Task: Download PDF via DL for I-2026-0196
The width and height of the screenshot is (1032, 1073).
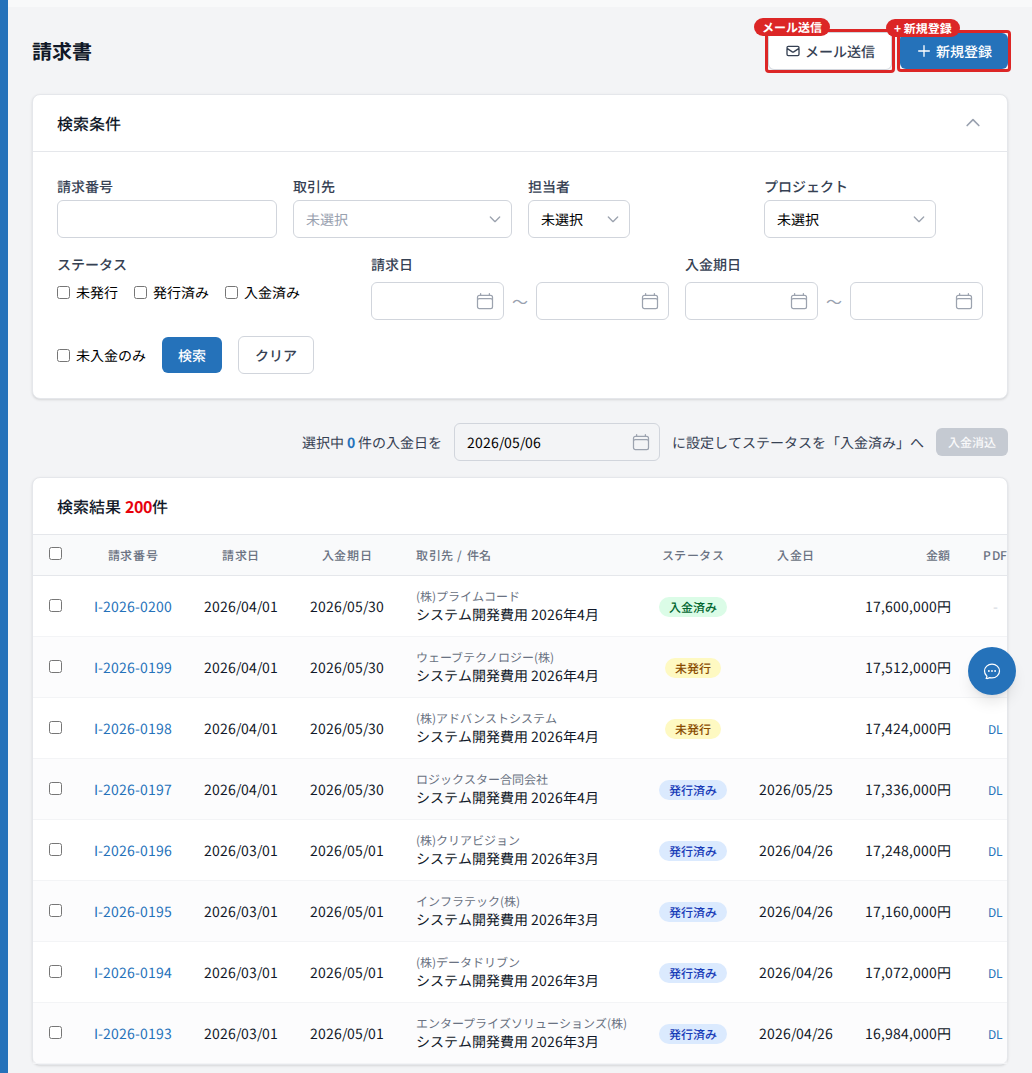Action: (995, 851)
